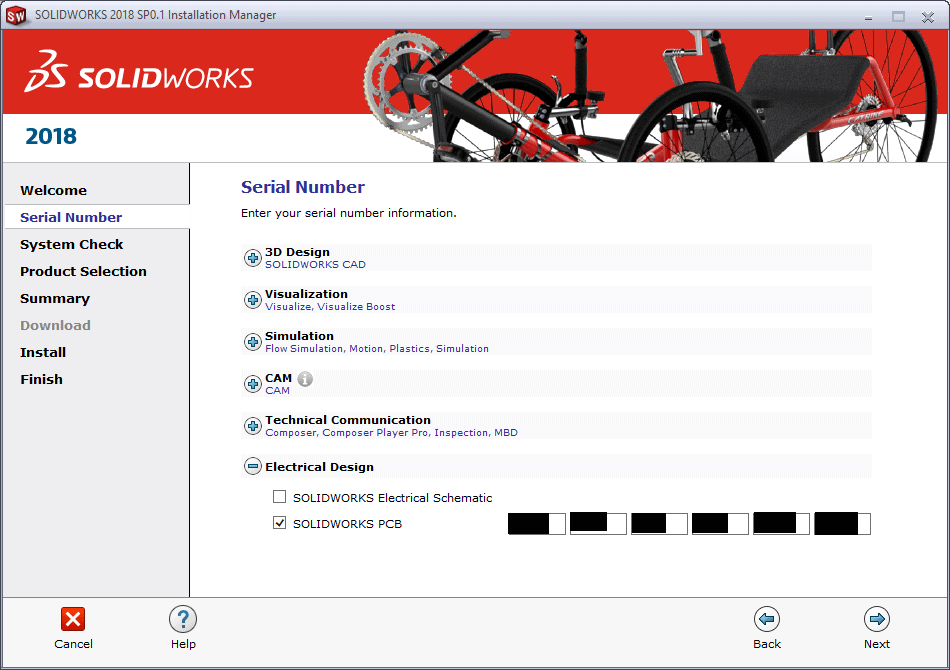Click the SOLIDWORKS Electrical Schematic label

pos(393,498)
